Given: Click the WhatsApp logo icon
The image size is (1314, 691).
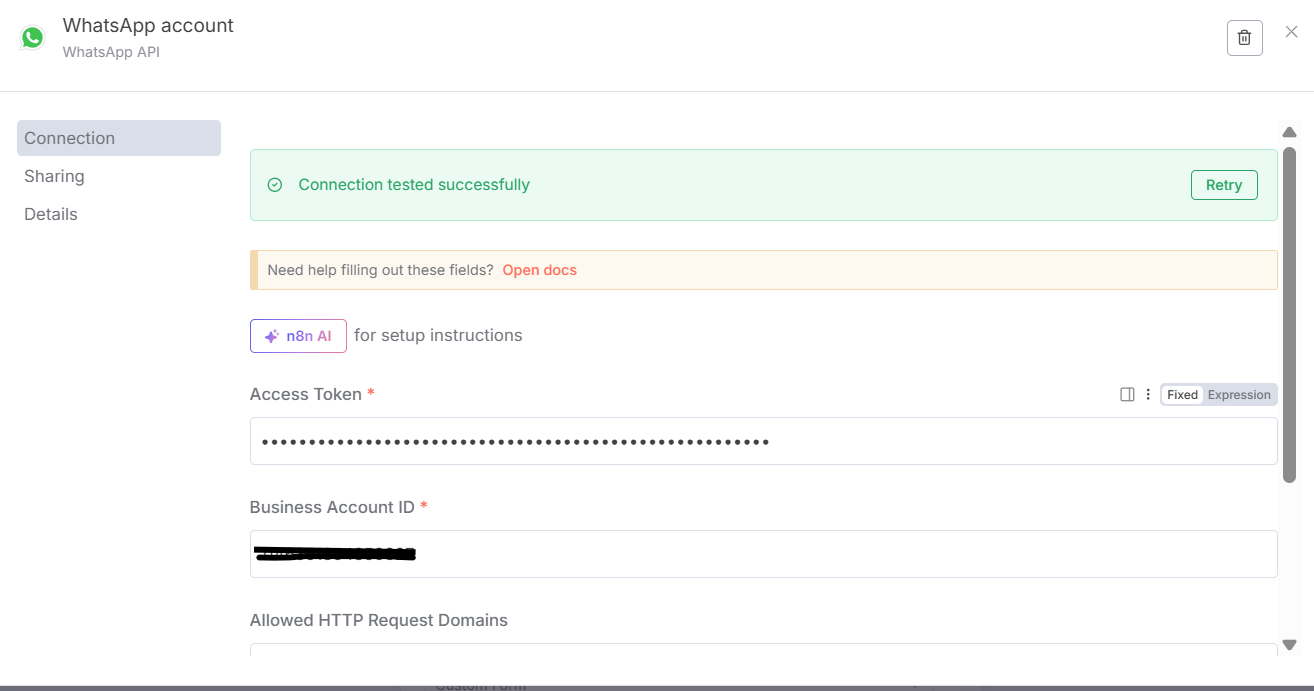Looking at the screenshot, I should (x=33, y=38).
